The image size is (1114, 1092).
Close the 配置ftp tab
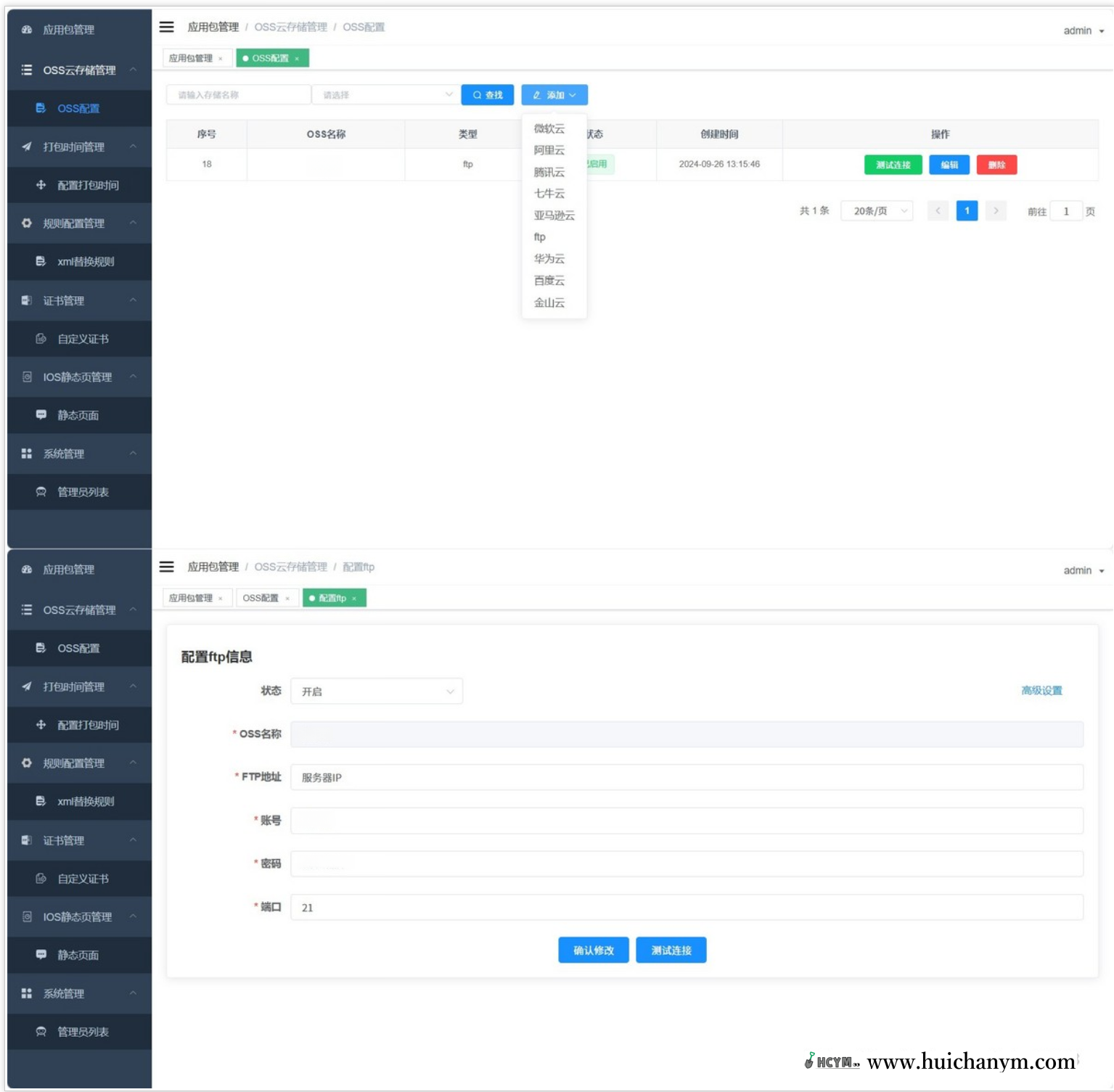354,599
